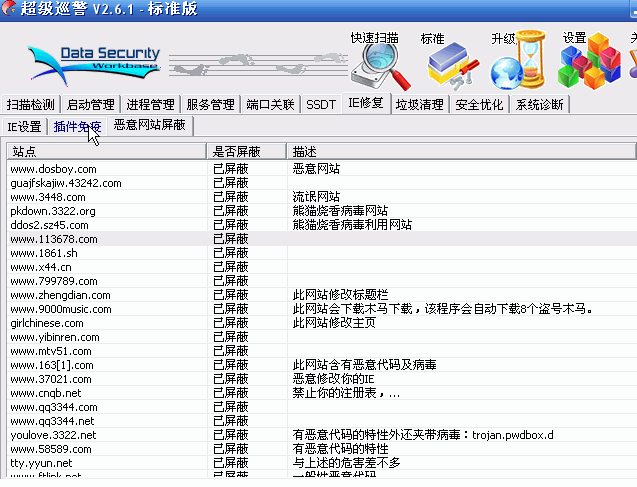Open the SSDT tab
Screen dimensions: 637x487
pos(321,104)
